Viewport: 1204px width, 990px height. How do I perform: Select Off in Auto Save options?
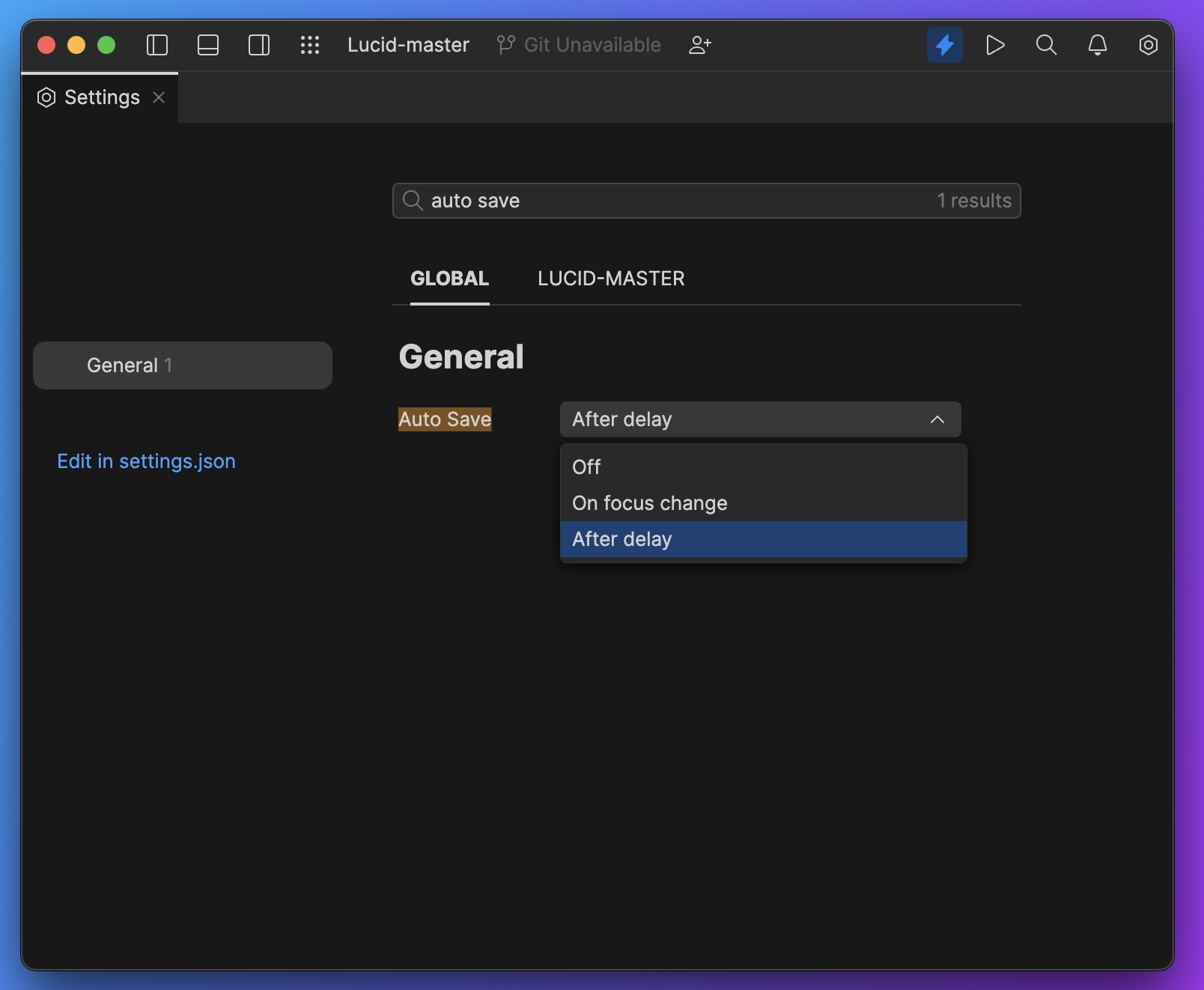tap(587, 467)
